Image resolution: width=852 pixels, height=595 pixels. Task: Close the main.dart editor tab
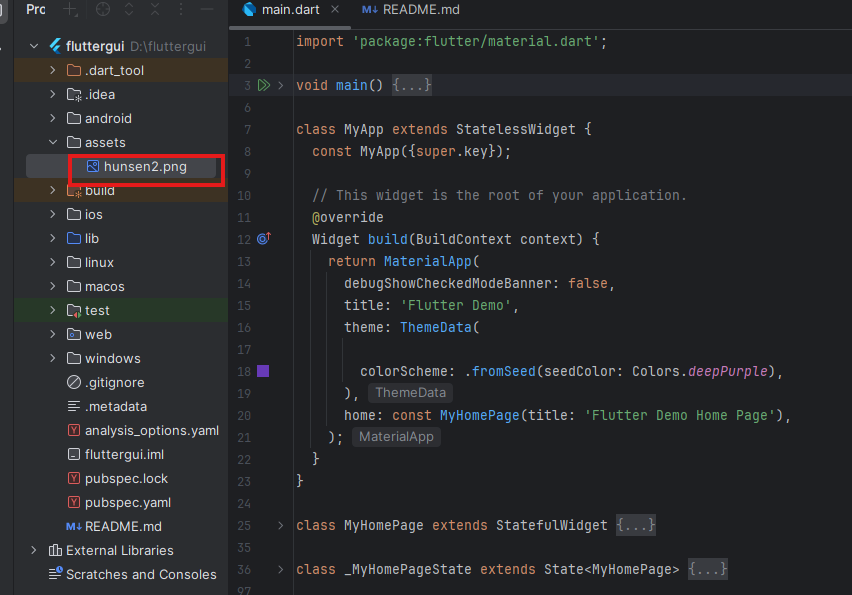pos(334,9)
